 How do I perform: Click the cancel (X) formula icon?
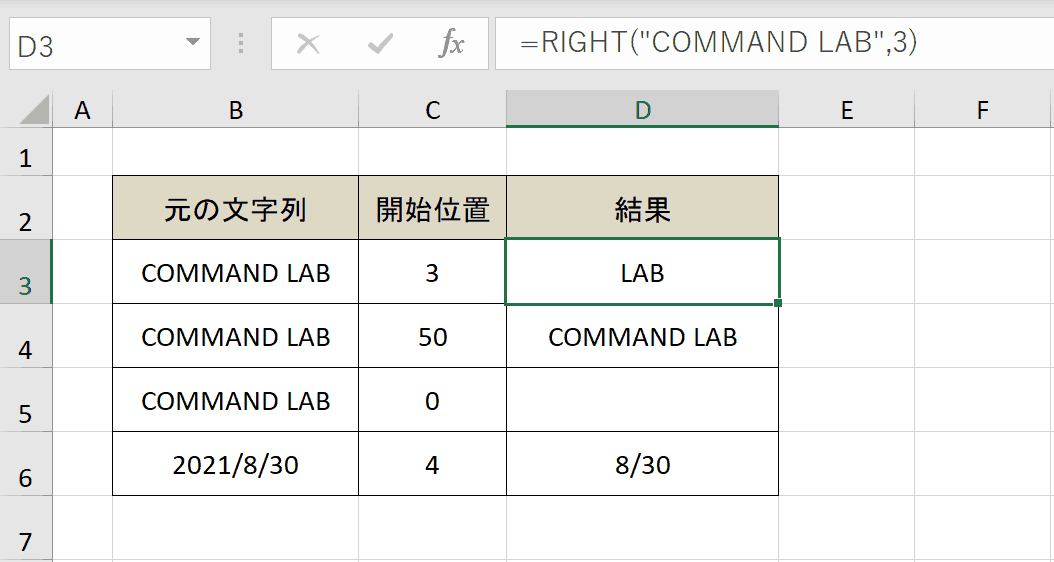(308, 44)
